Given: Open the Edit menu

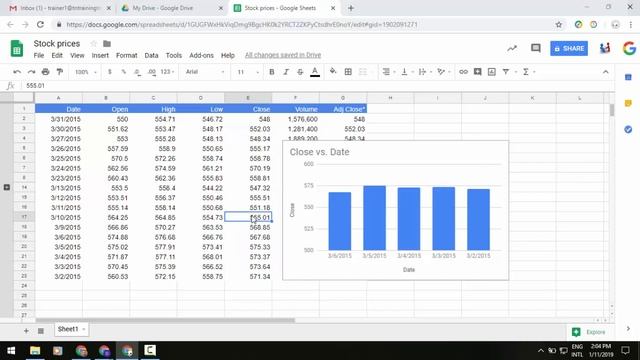Looking at the screenshot, I should click(57, 56).
